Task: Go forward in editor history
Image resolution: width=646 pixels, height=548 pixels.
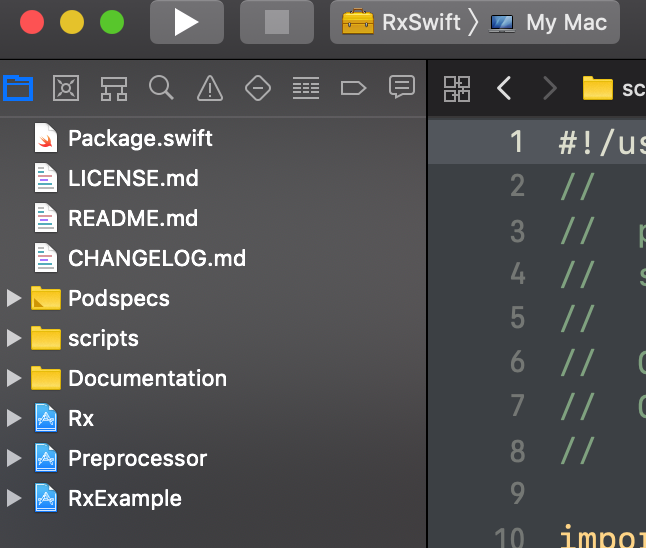Action: (x=550, y=88)
